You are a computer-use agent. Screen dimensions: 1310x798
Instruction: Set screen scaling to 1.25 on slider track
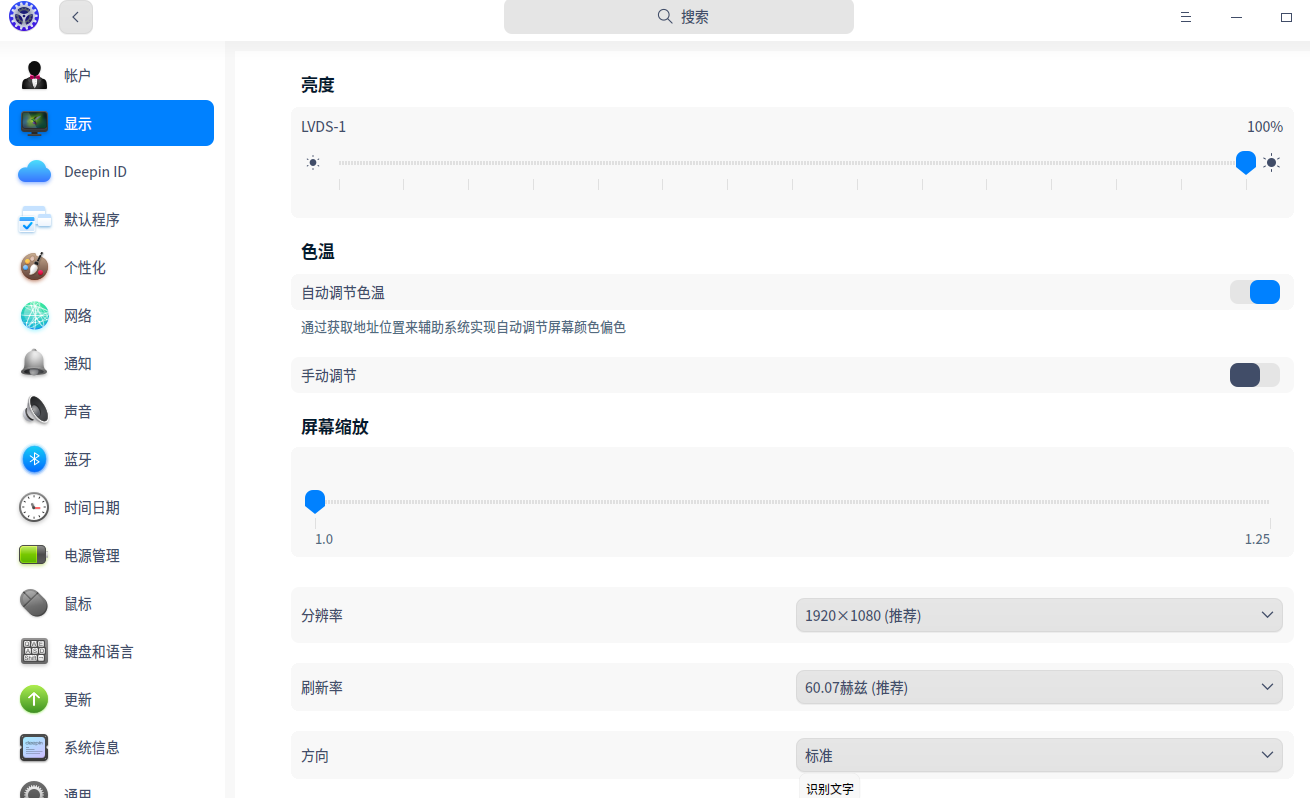point(1270,502)
